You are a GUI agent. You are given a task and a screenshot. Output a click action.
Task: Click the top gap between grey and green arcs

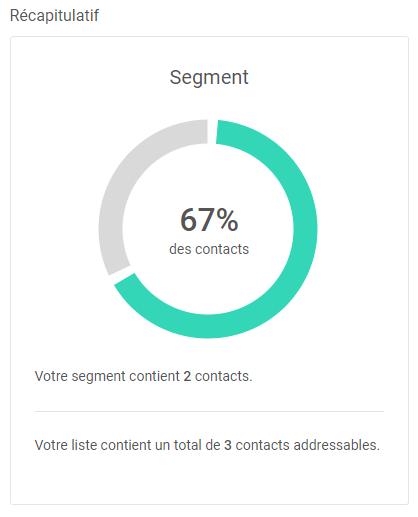[x=212, y=131]
